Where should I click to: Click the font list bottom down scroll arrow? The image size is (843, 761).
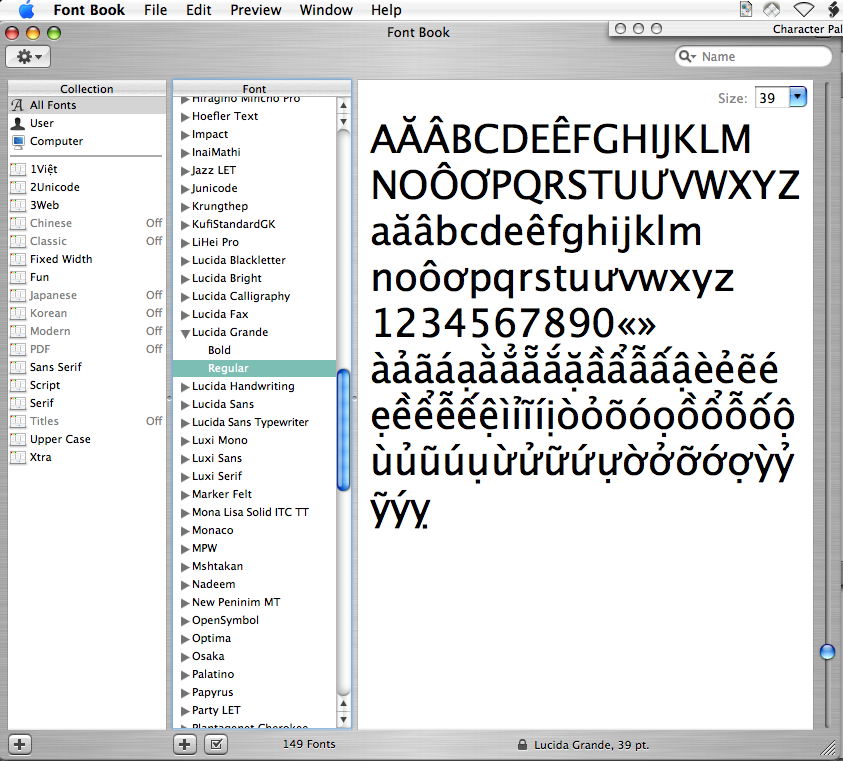coord(344,720)
